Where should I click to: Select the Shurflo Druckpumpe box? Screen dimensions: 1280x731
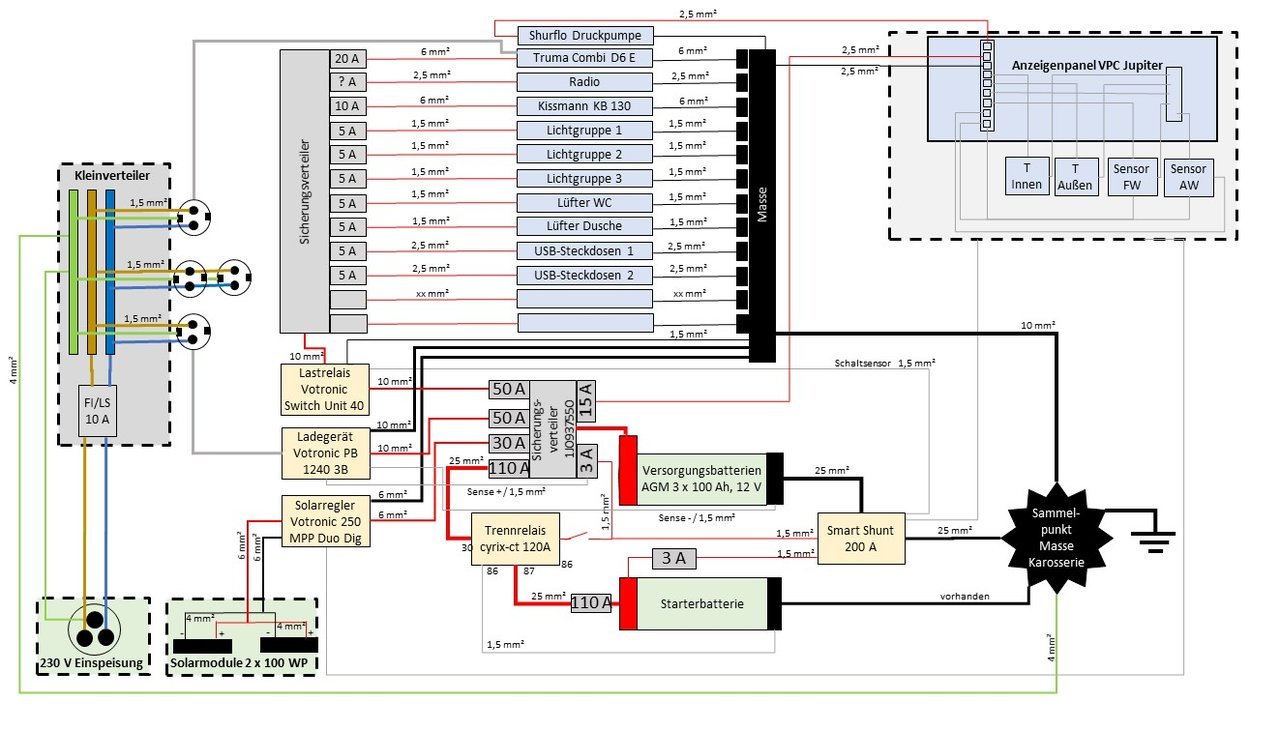(585, 36)
